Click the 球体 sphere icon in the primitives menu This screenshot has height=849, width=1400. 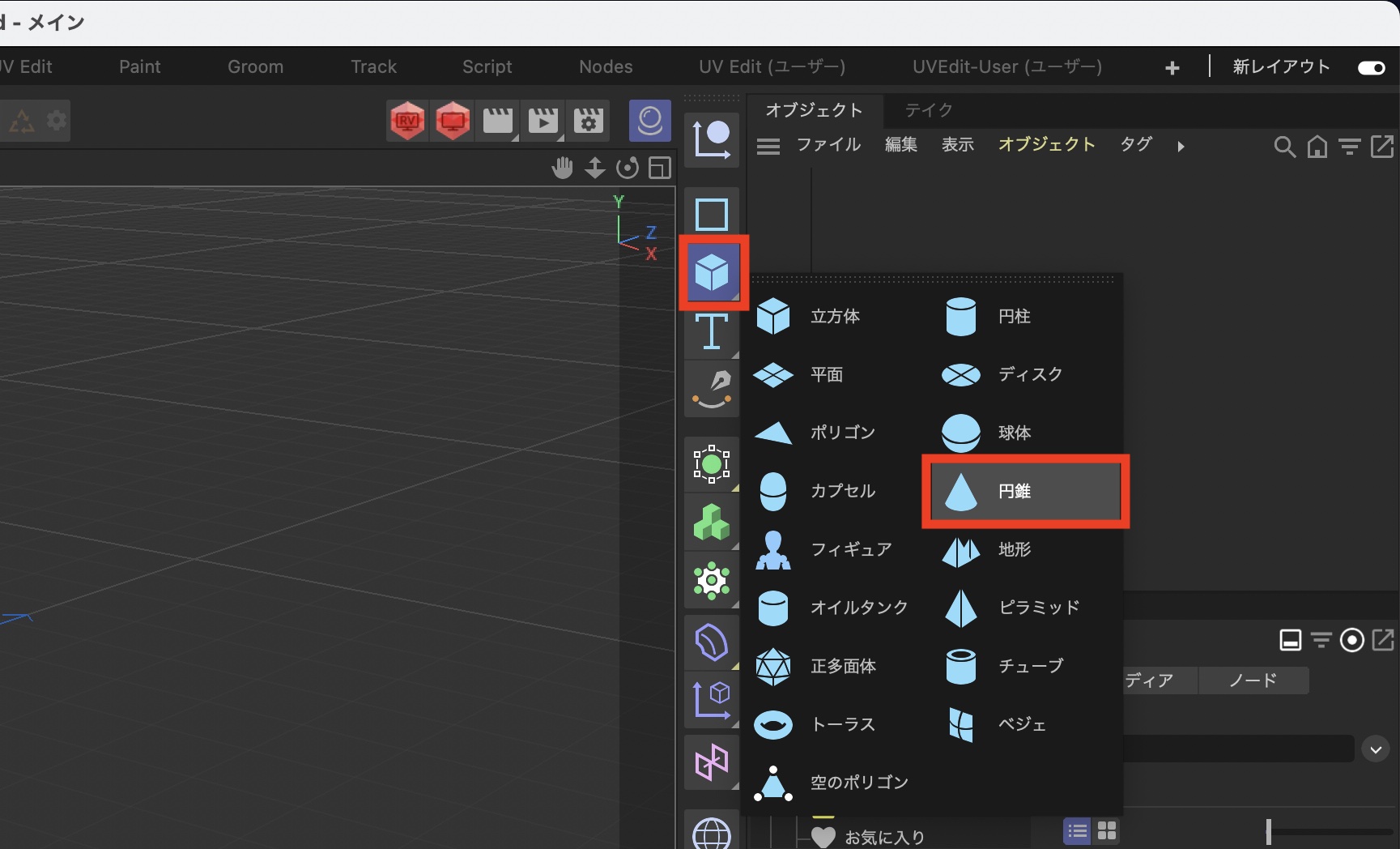point(960,432)
